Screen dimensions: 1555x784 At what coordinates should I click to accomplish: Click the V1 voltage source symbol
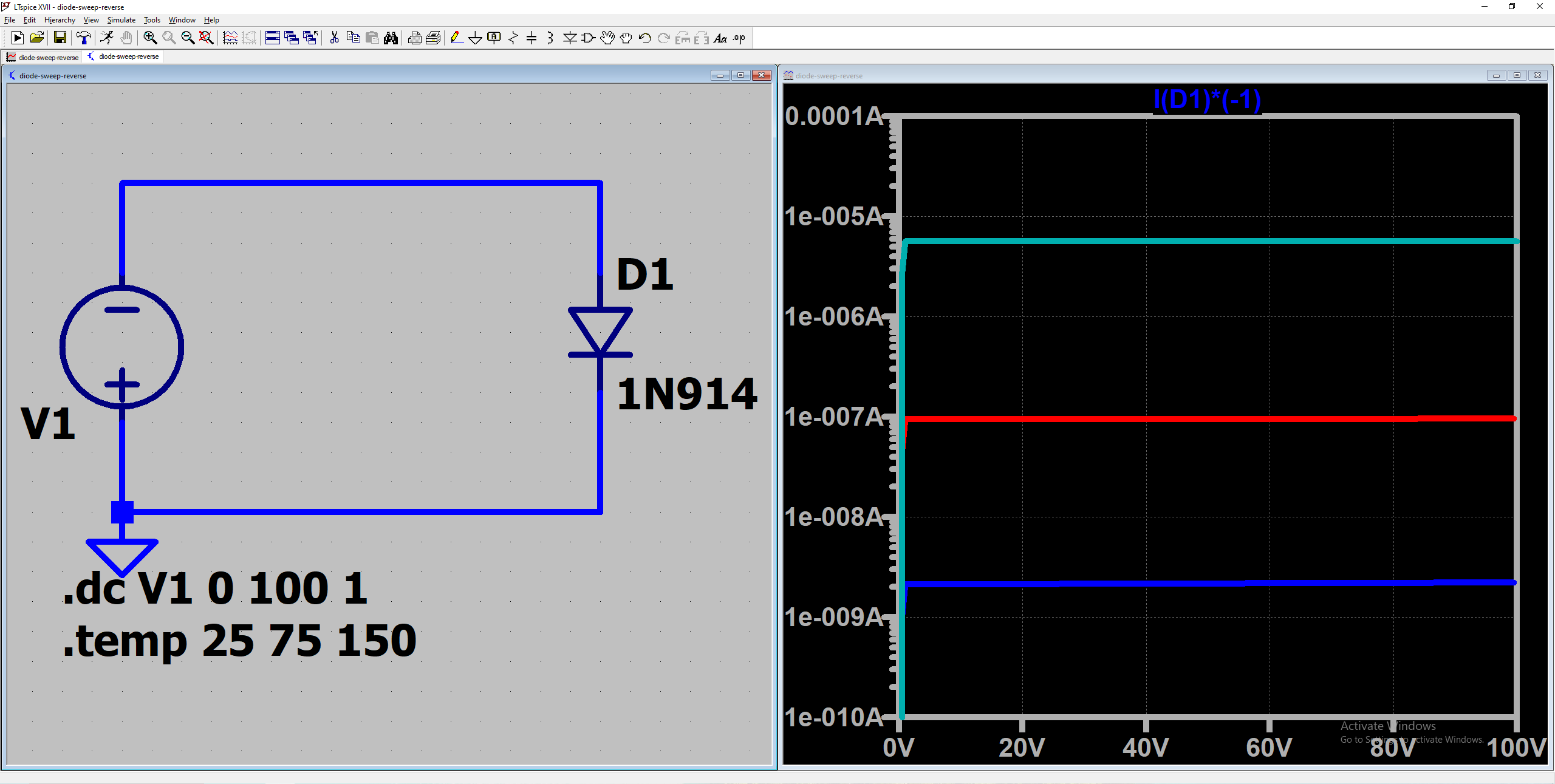pyautogui.click(x=121, y=346)
